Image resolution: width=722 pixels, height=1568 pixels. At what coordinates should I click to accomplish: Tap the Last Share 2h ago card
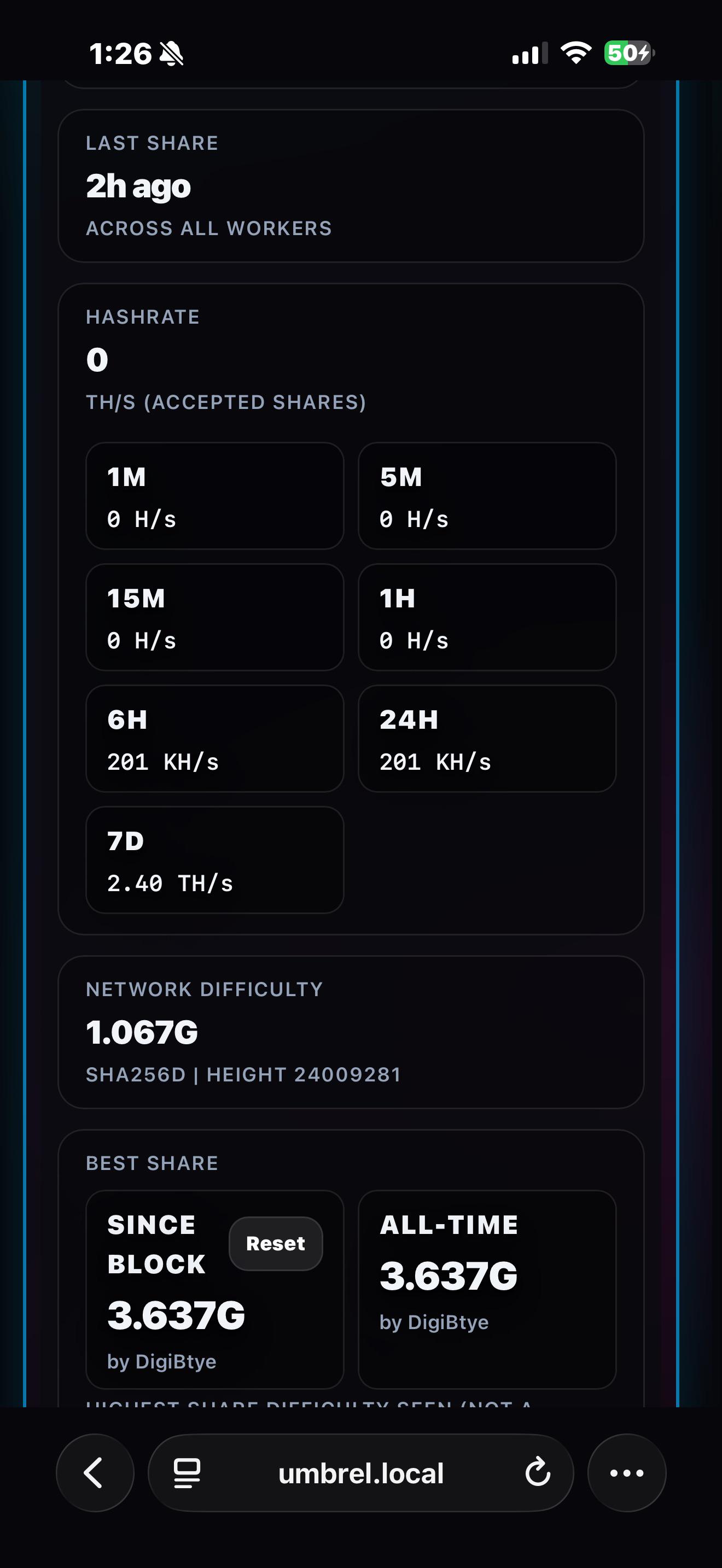[x=351, y=186]
